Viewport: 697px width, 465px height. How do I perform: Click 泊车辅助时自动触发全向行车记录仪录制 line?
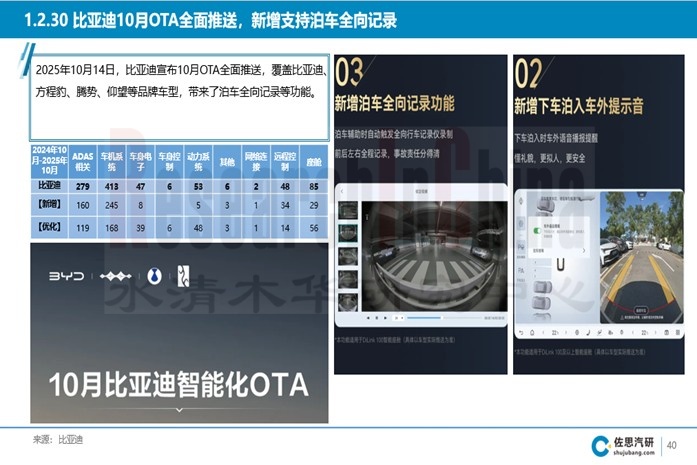click(394, 134)
